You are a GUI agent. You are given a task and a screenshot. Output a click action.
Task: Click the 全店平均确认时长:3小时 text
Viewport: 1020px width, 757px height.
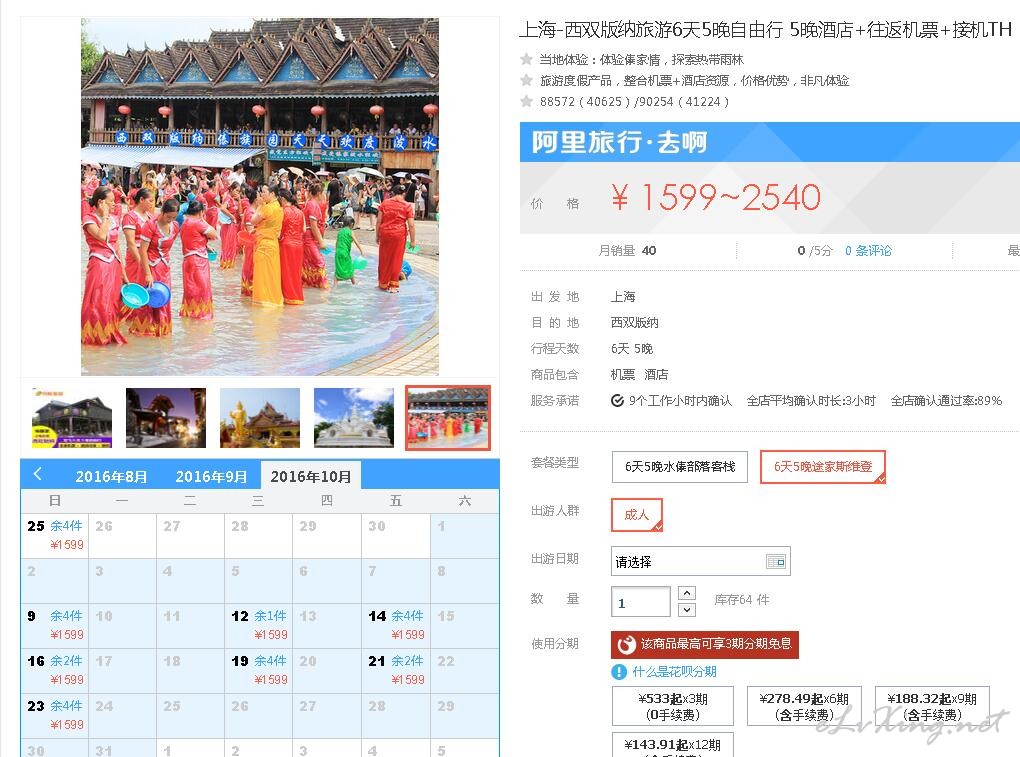pyautogui.click(x=811, y=401)
